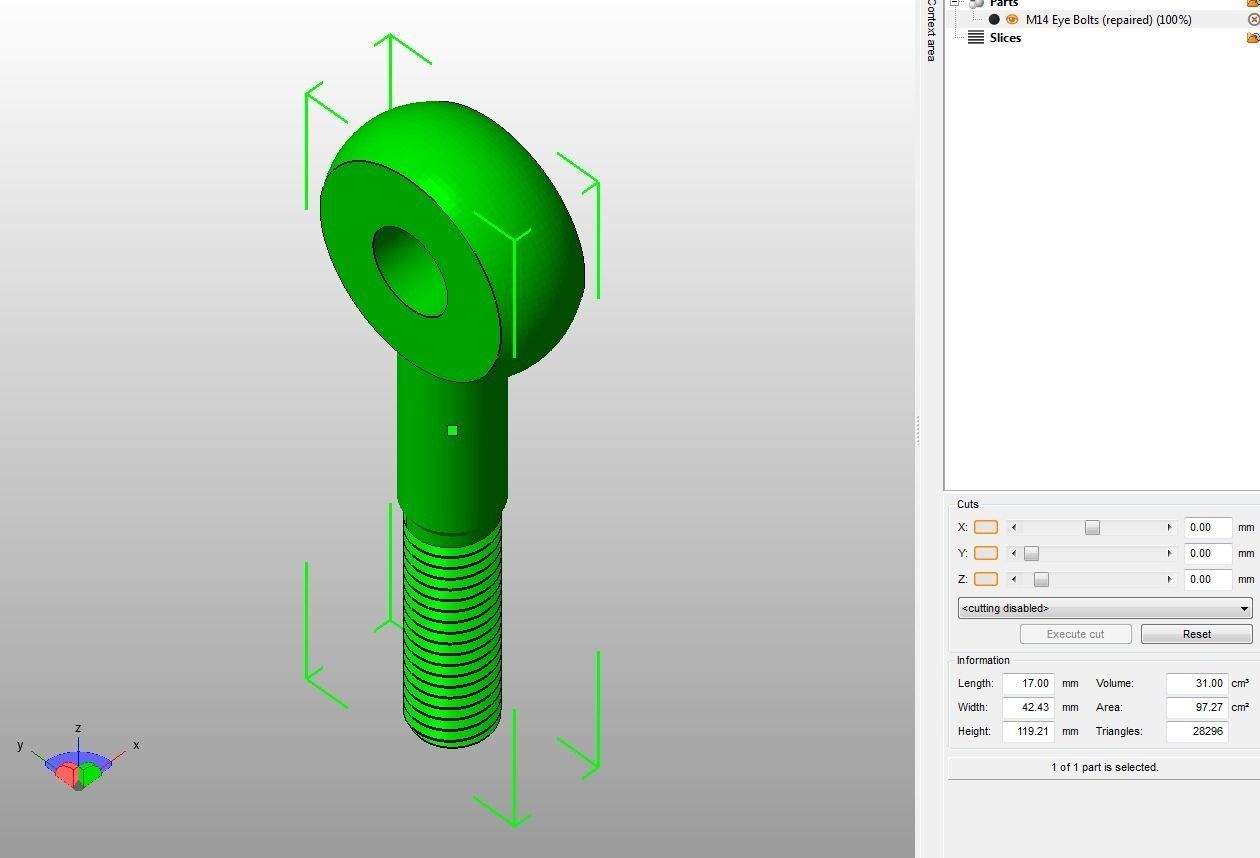
Task: Toggle visibility eye of M14 Eye Bolts part
Action: click(1012, 19)
